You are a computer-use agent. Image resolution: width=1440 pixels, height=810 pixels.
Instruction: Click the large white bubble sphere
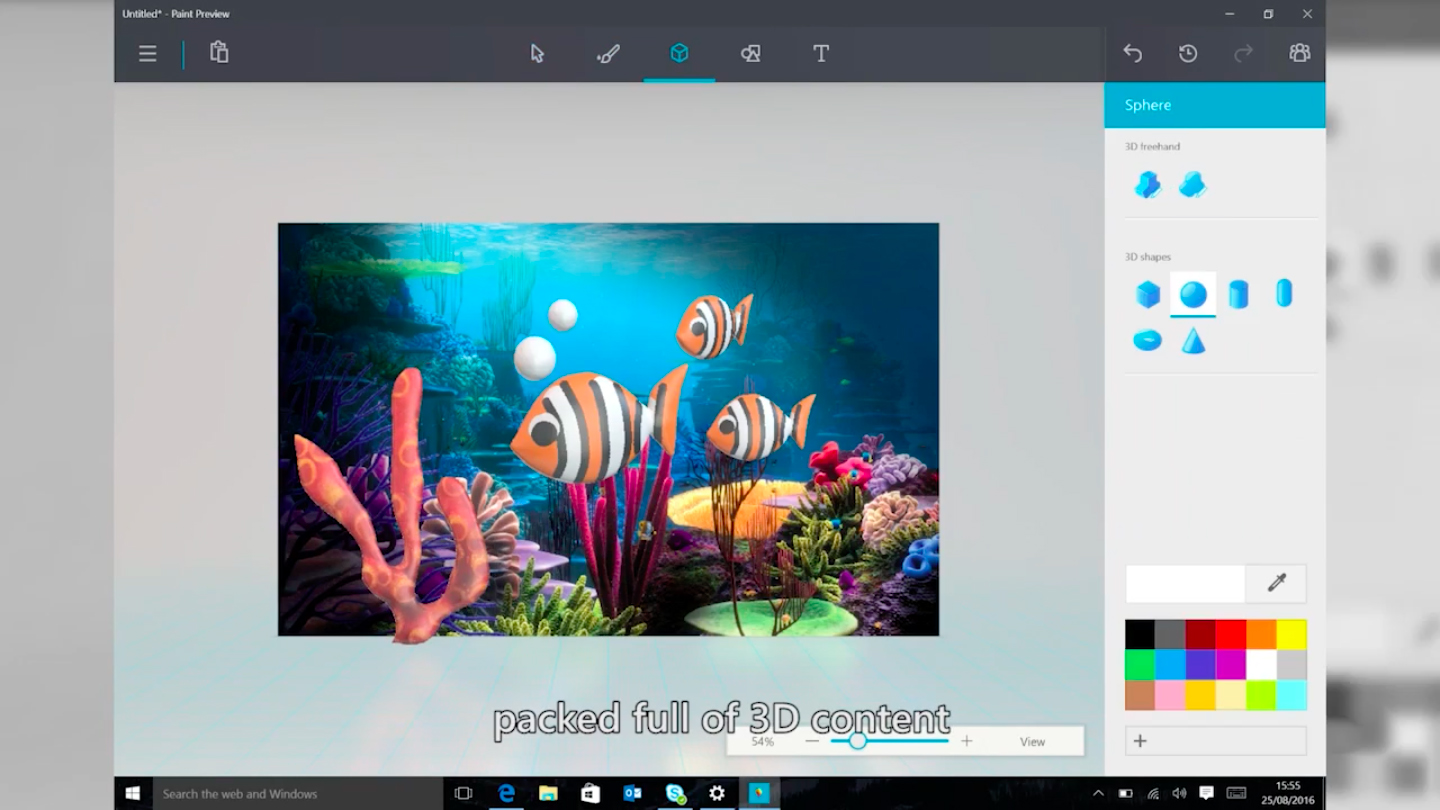pos(534,358)
